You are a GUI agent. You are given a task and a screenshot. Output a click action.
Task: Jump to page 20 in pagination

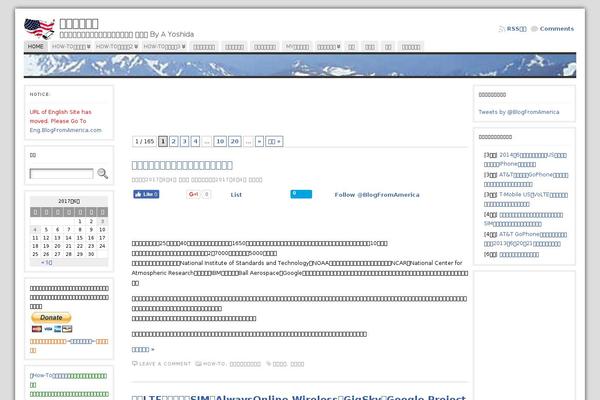[x=235, y=141]
